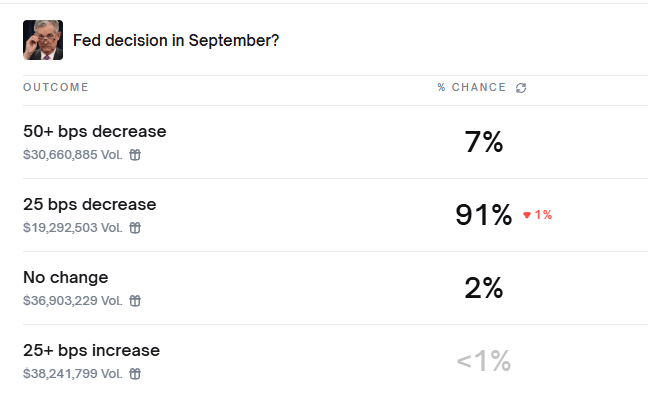The height and width of the screenshot is (413, 648).
Task: Click the red down-arrow 1% change indicator
Action: click(538, 215)
